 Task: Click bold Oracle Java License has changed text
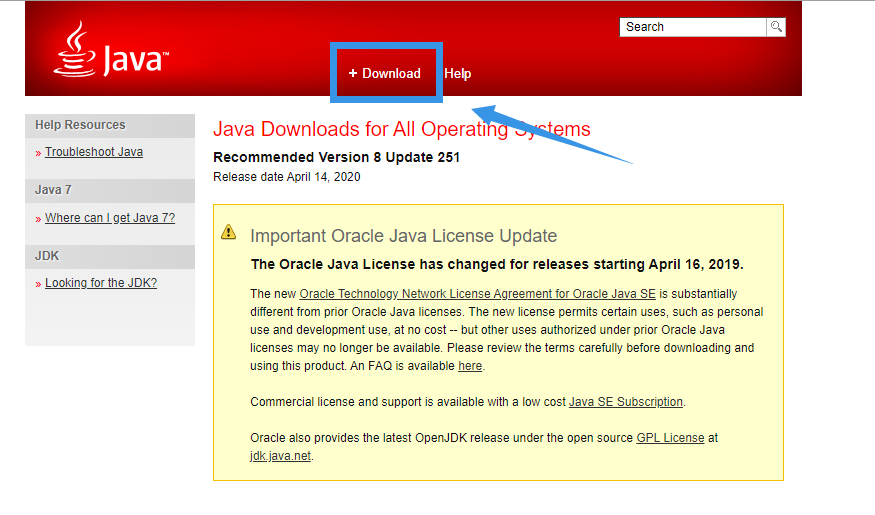[497, 264]
